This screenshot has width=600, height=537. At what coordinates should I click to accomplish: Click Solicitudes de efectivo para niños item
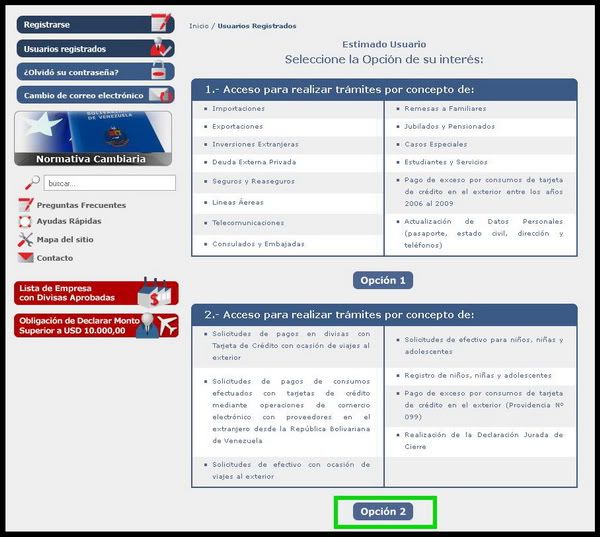[484, 346]
